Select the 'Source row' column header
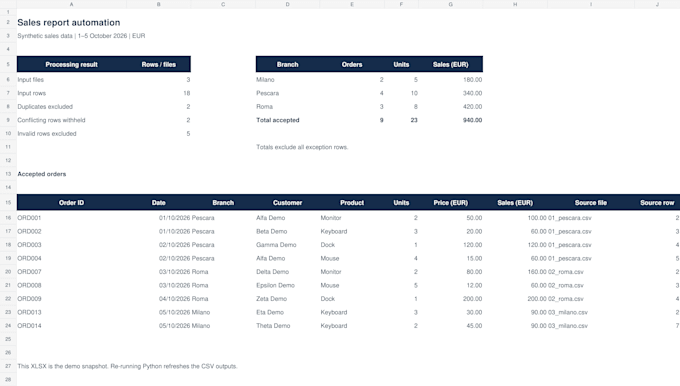This screenshot has height=386, width=680. click(x=657, y=203)
